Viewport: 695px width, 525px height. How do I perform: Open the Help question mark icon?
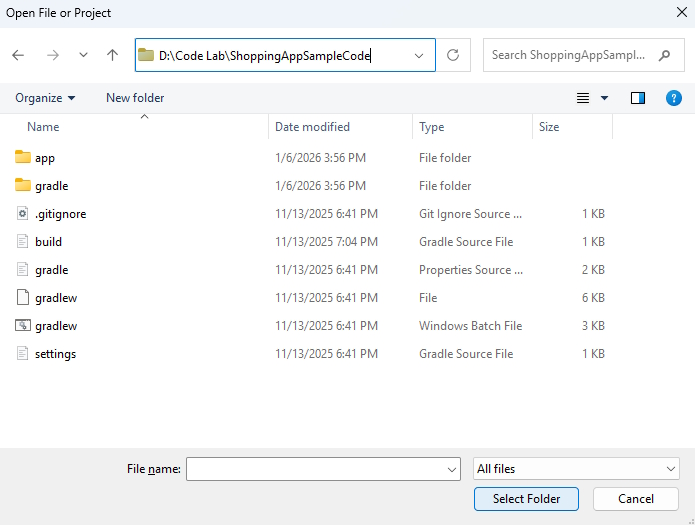click(x=673, y=98)
